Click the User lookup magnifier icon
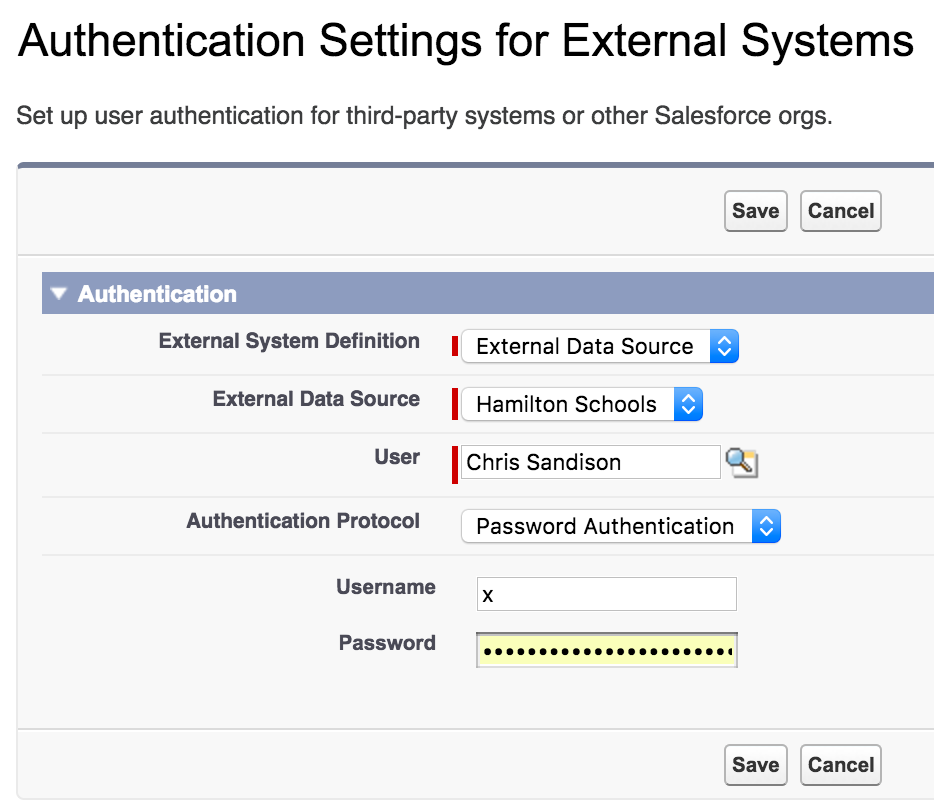The height and width of the screenshot is (804, 934). tap(741, 462)
